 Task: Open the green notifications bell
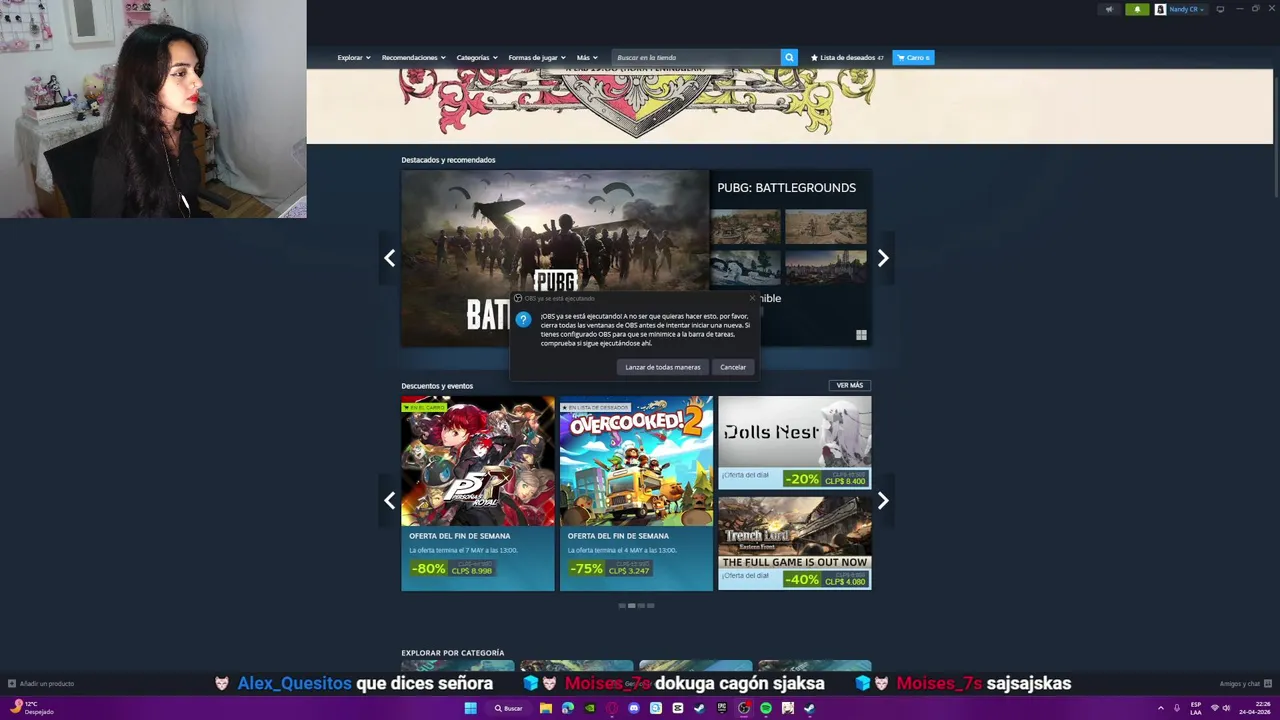(x=1137, y=9)
